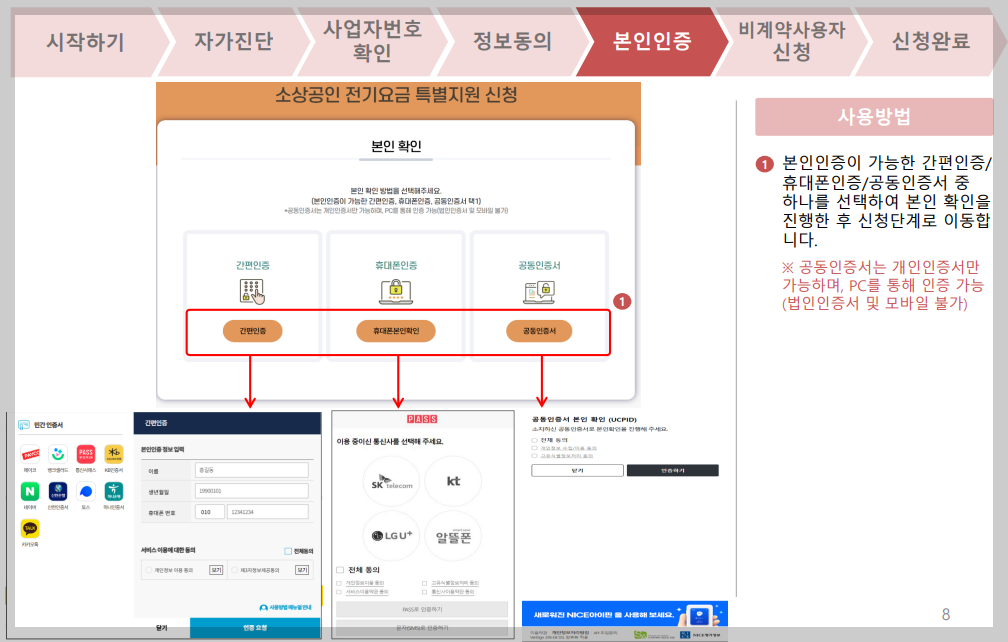
Task: Select the LG U+ carrier
Action: pos(392,536)
